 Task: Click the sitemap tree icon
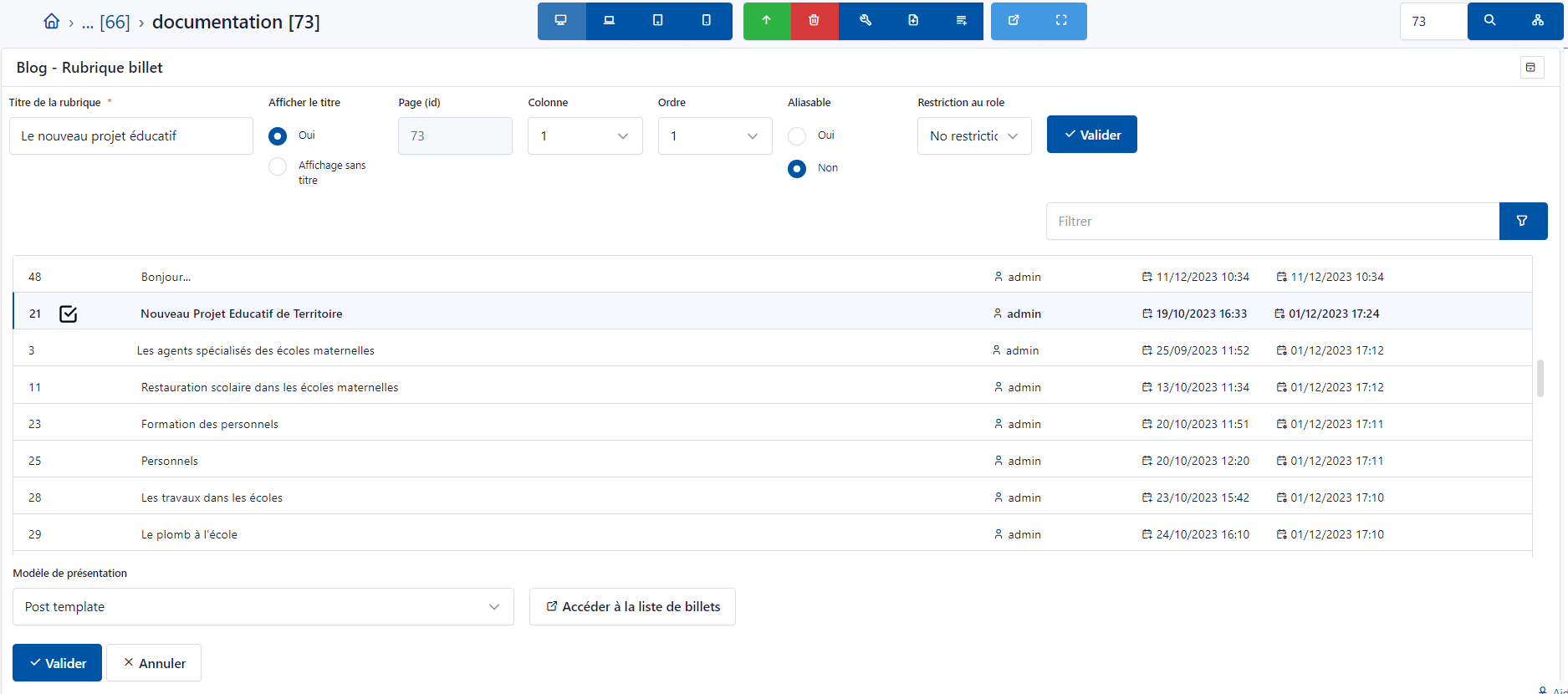pos(1538,21)
